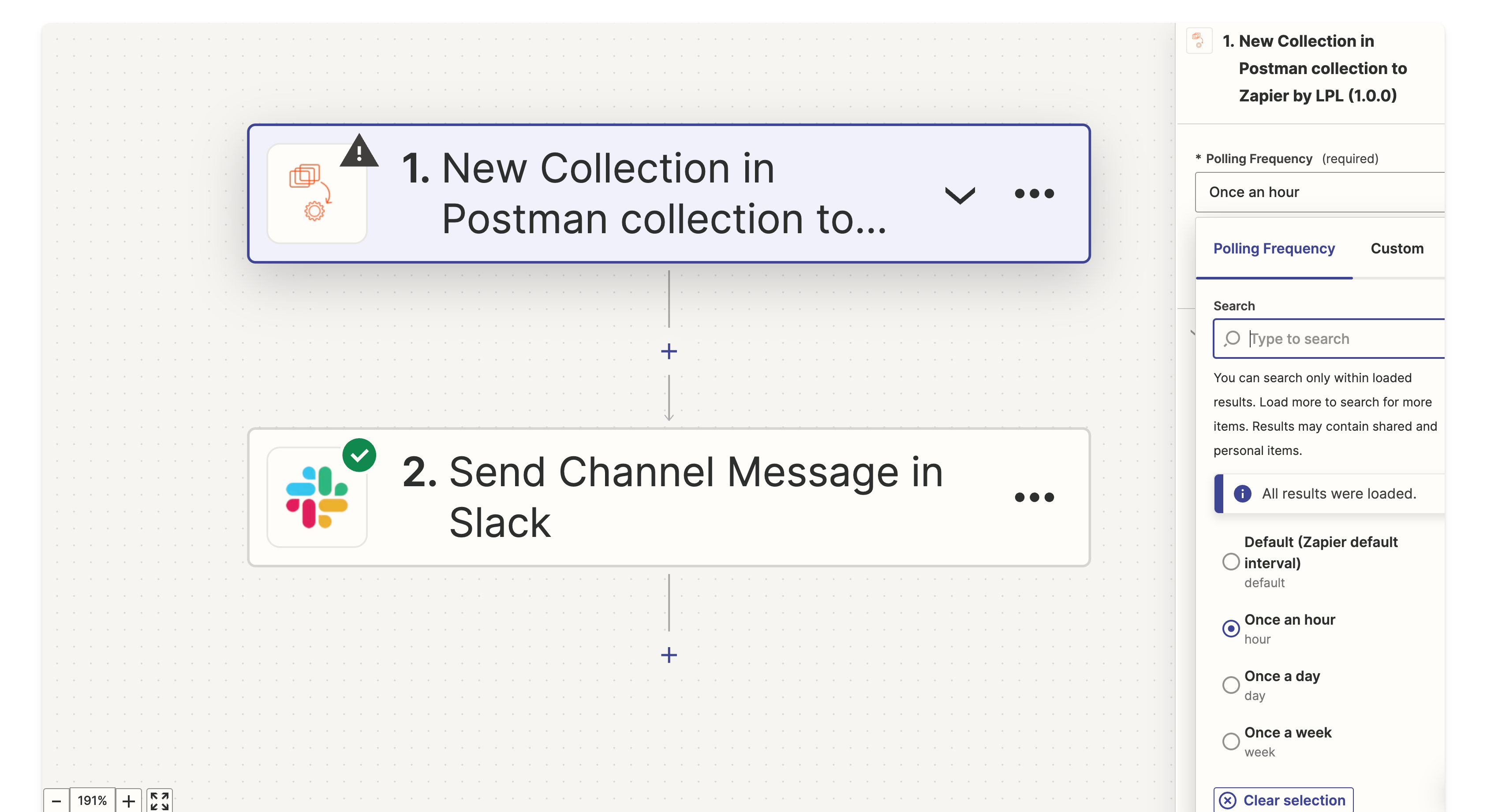Click the fit-to-view icon in zoom controls
The width and height of the screenshot is (1487, 812).
159,801
